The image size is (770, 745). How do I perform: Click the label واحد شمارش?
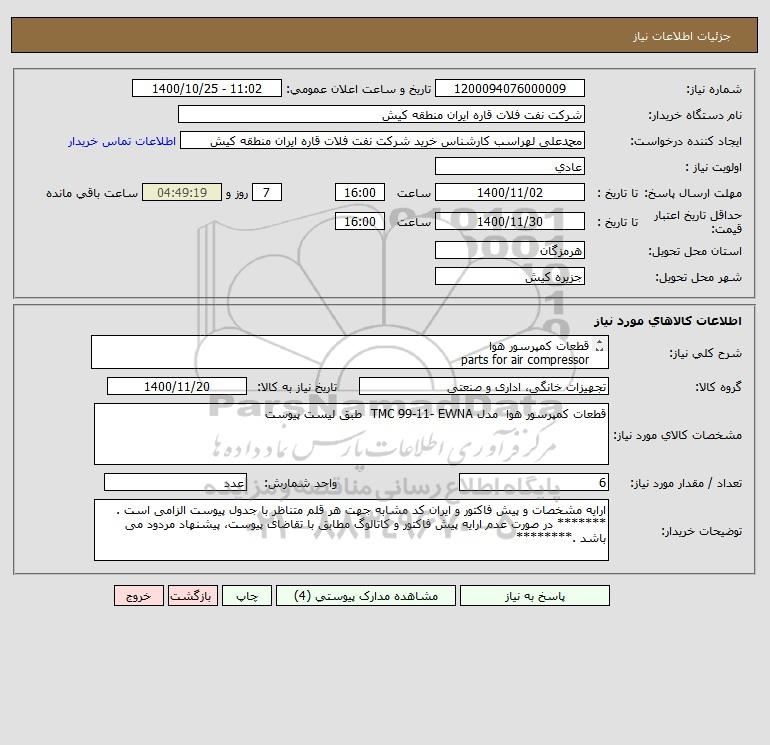click(x=301, y=483)
